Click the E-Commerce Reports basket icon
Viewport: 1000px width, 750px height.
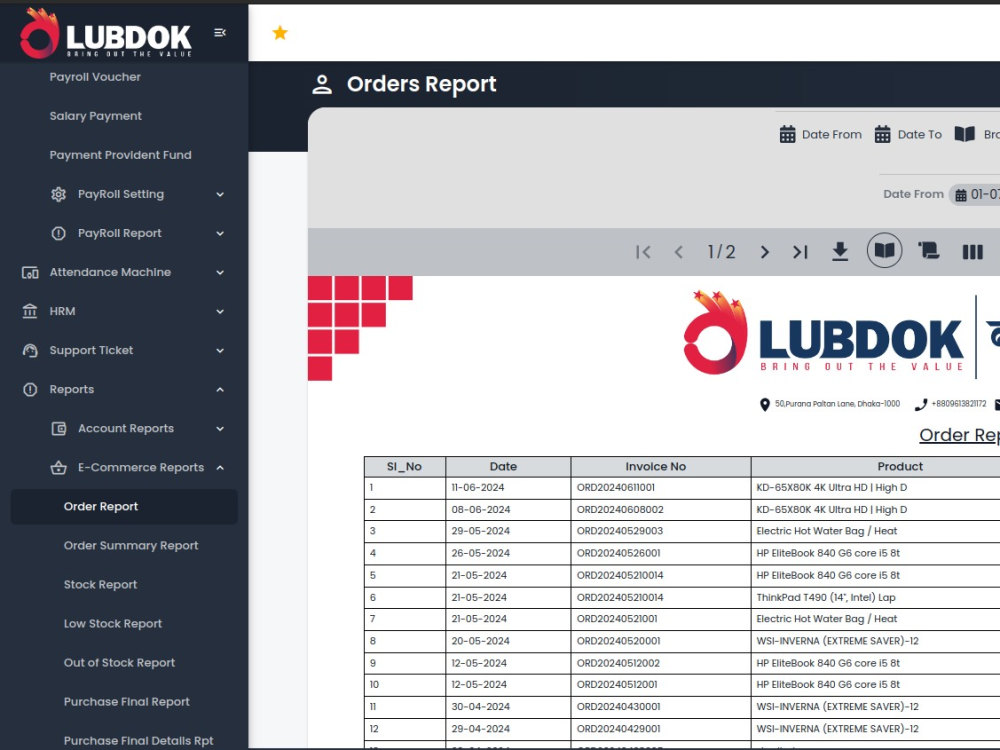[59, 467]
